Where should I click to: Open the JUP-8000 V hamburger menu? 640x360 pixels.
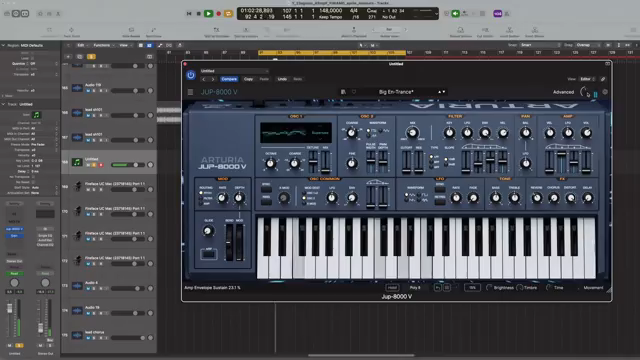(x=190, y=92)
